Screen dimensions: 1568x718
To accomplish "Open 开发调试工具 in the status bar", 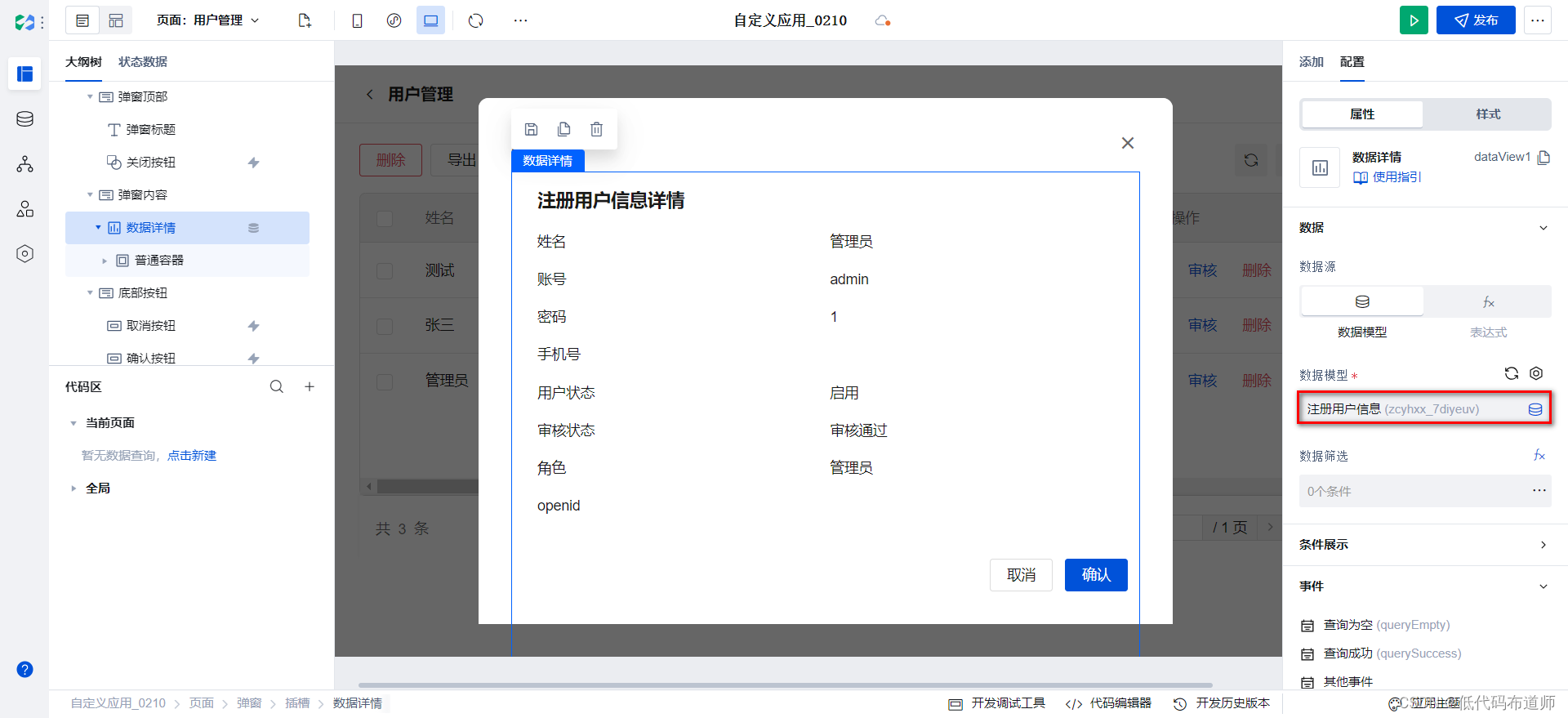I will (997, 703).
